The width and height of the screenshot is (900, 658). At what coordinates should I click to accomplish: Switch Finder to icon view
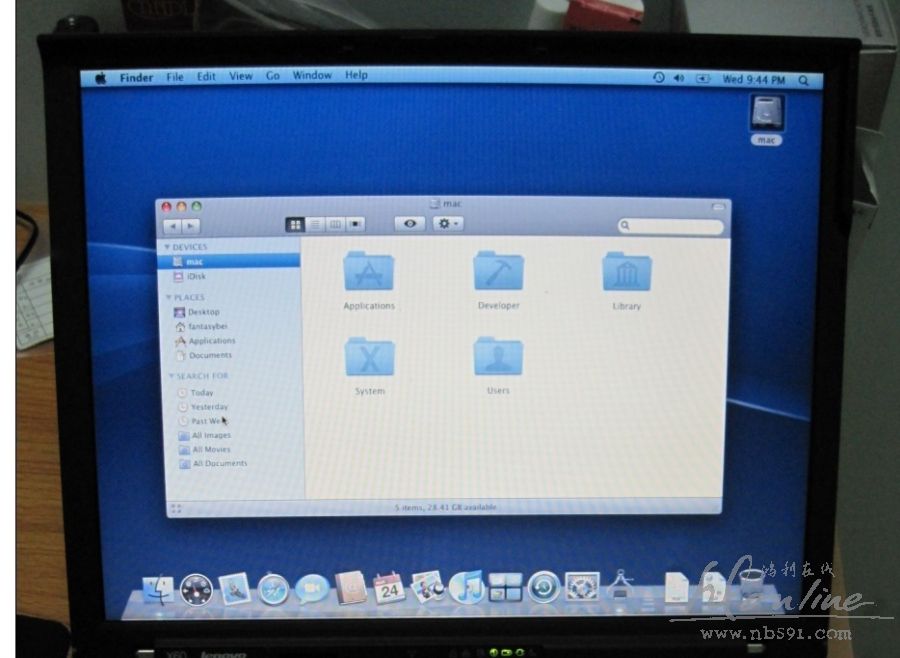(x=295, y=225)
